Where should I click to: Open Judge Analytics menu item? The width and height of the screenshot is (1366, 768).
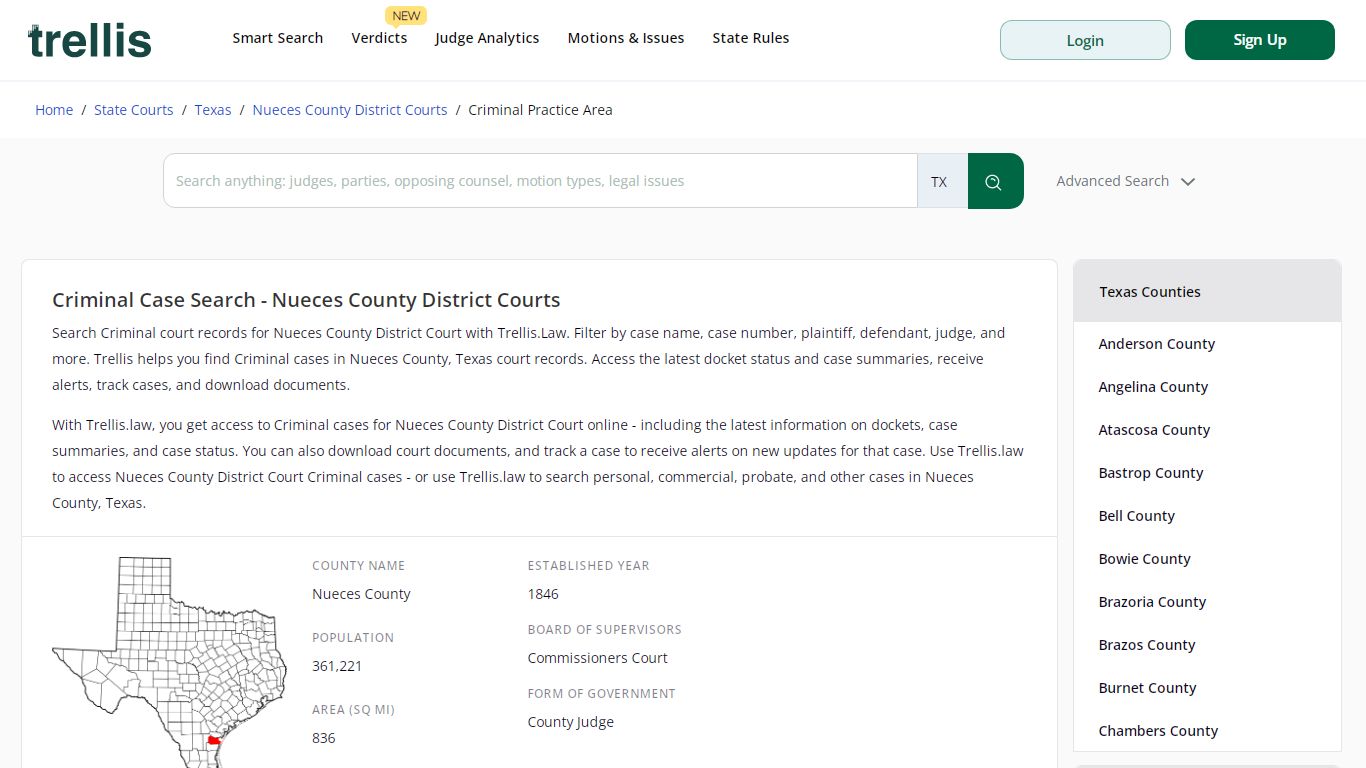(487, 38)
